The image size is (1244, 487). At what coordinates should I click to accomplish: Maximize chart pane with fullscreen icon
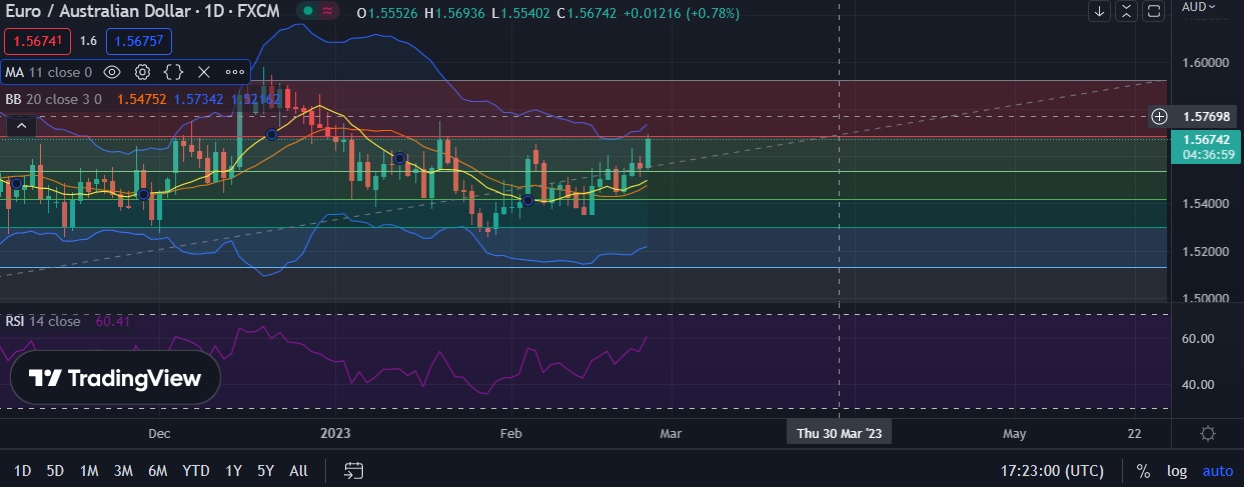click(1154, 11)
